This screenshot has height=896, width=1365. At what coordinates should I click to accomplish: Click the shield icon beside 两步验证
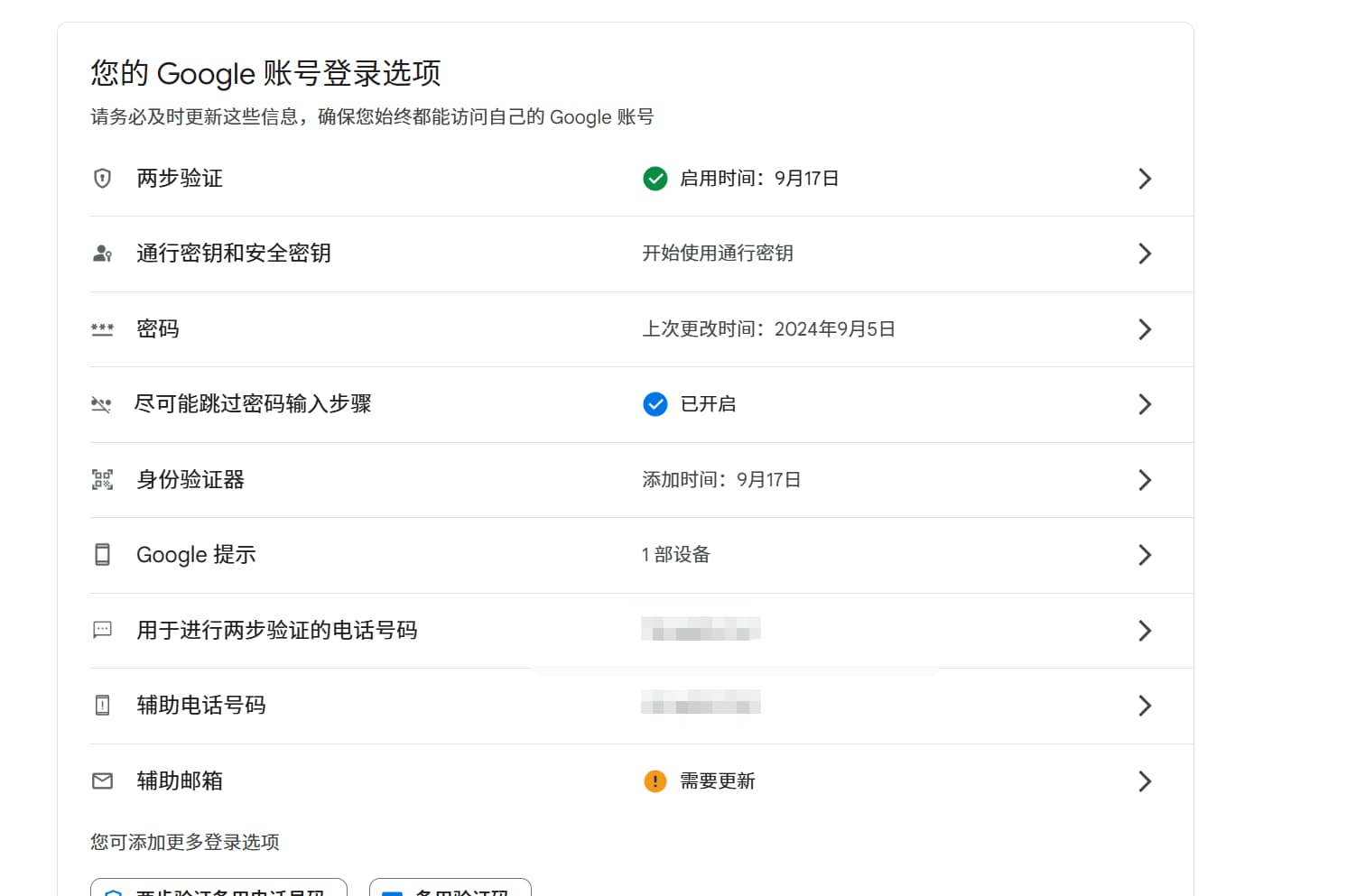coord(103,179)
